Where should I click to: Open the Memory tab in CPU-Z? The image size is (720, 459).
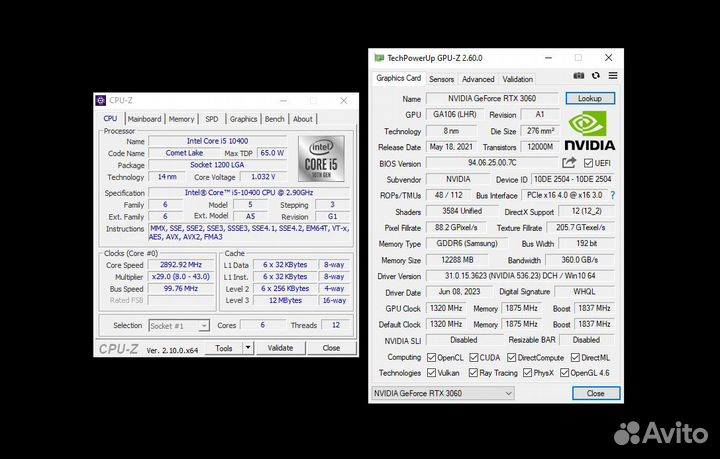pyautogui.click(x=181, y=119)
